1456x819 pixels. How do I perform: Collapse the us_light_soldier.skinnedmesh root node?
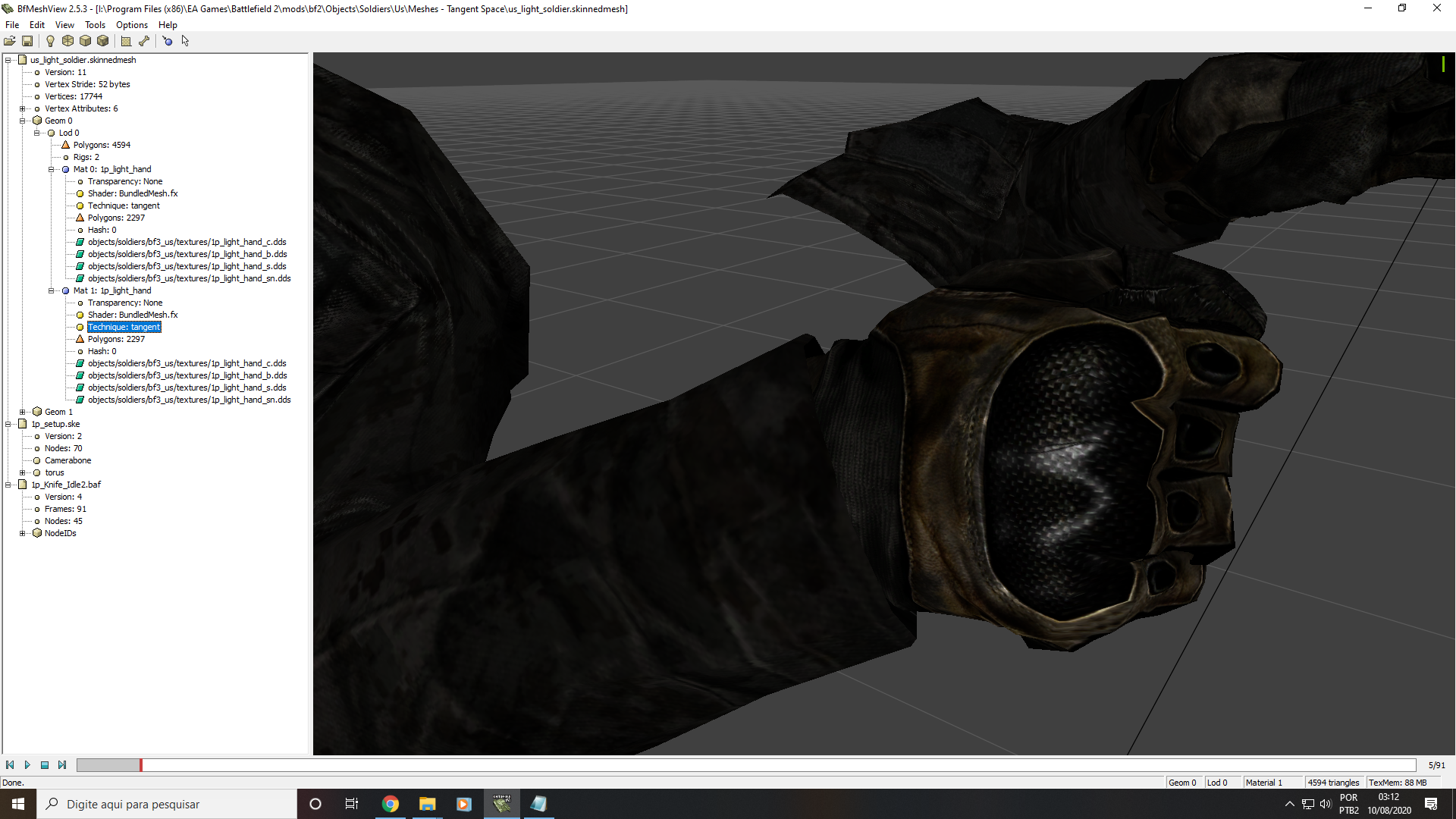8,60
